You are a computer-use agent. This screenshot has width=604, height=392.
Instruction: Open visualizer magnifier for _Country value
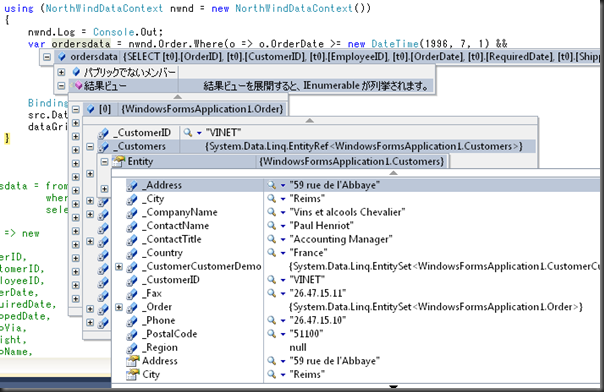pyautogui.click(x=272, y=253)
